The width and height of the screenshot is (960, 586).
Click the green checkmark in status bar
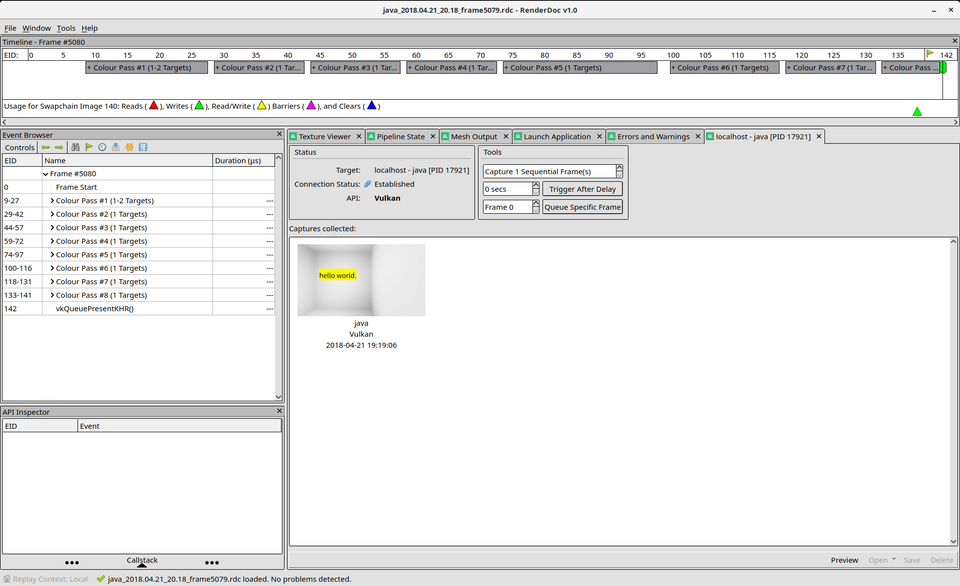pyautogui.click(x=101, y=579)
